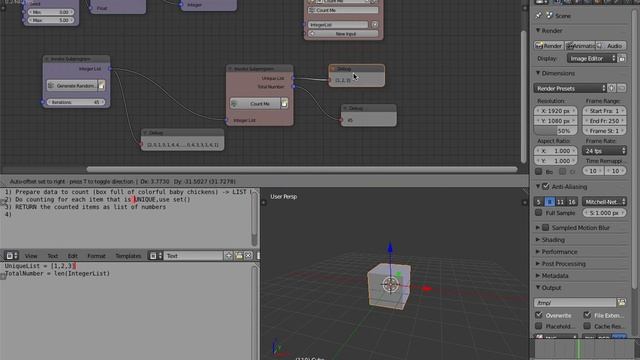Toggle the Anti-Aliasing checkbox

(546, 187)
